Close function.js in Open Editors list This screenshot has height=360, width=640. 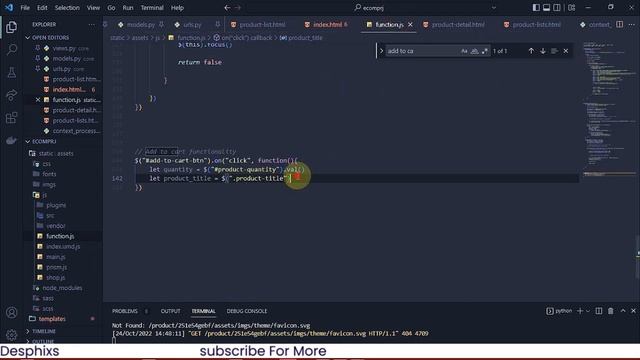(x=38, y=100)
